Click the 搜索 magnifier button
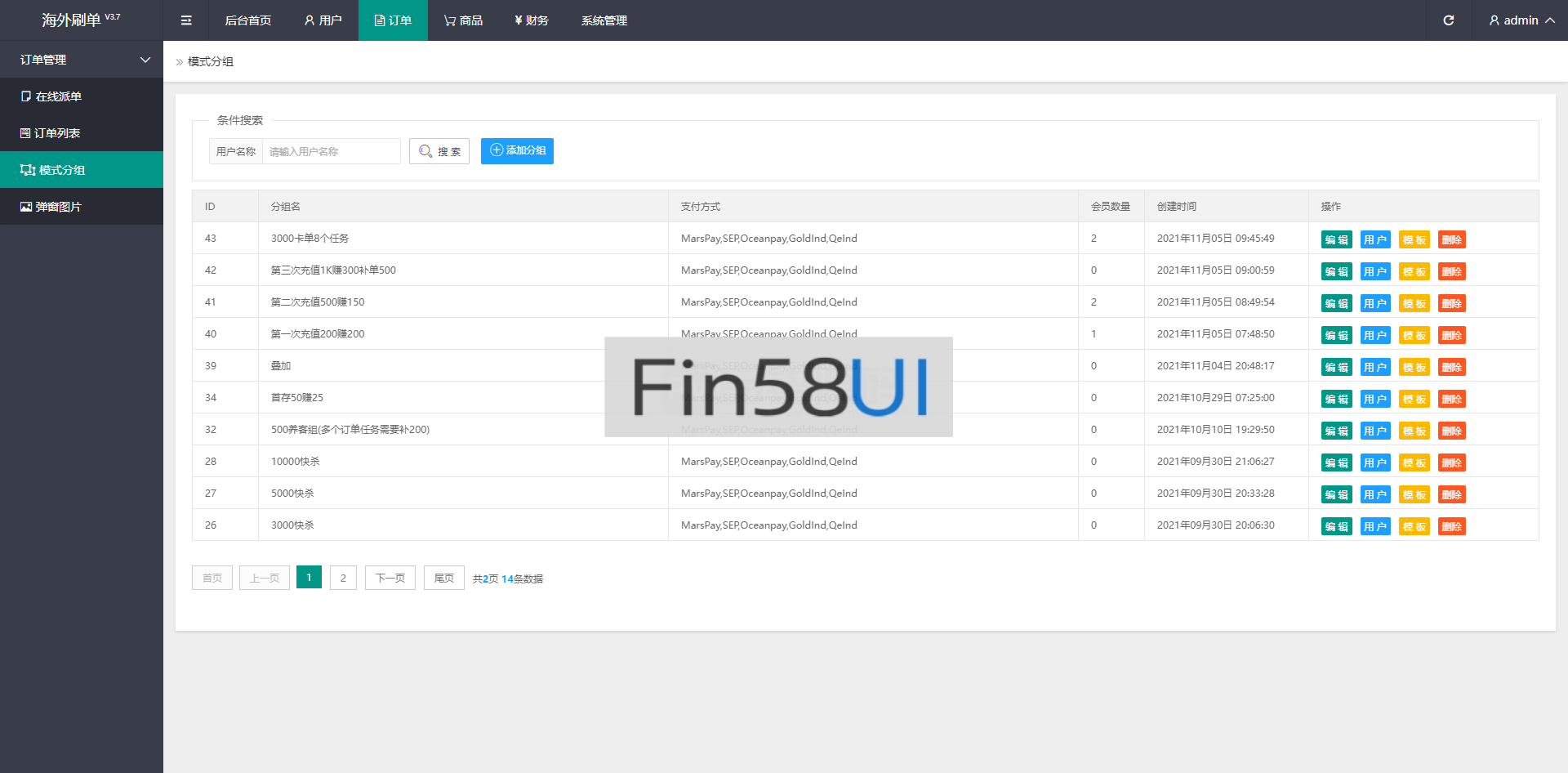Image resolution: width=1568 pixels, height=773 pixels. [439, 151]
